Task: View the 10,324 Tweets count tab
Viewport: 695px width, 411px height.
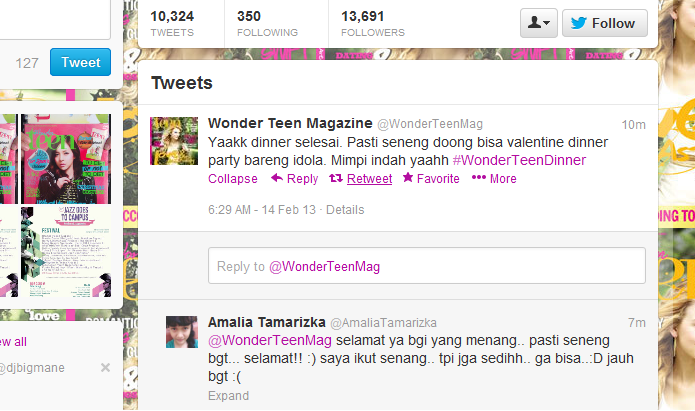Action: (x=172, y=23)
